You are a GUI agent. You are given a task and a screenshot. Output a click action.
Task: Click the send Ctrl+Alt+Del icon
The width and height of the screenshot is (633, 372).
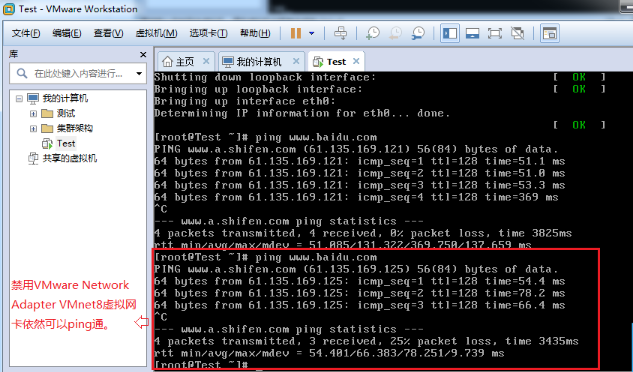340,33
